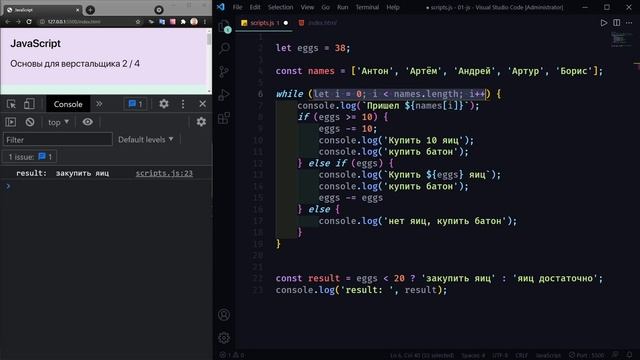
Task: Click the JavaScript language mode in status bar
Action: [548, 355]
